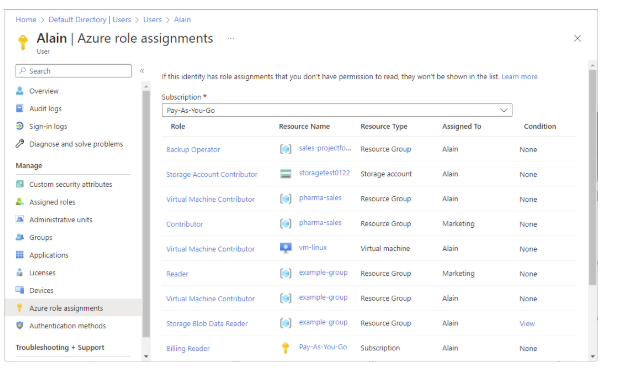Open the Subscription dropdown Pay-As-You-Go
Image resolution: width=622 pixels, height=379 pixels.
click(x=337, y=110)
